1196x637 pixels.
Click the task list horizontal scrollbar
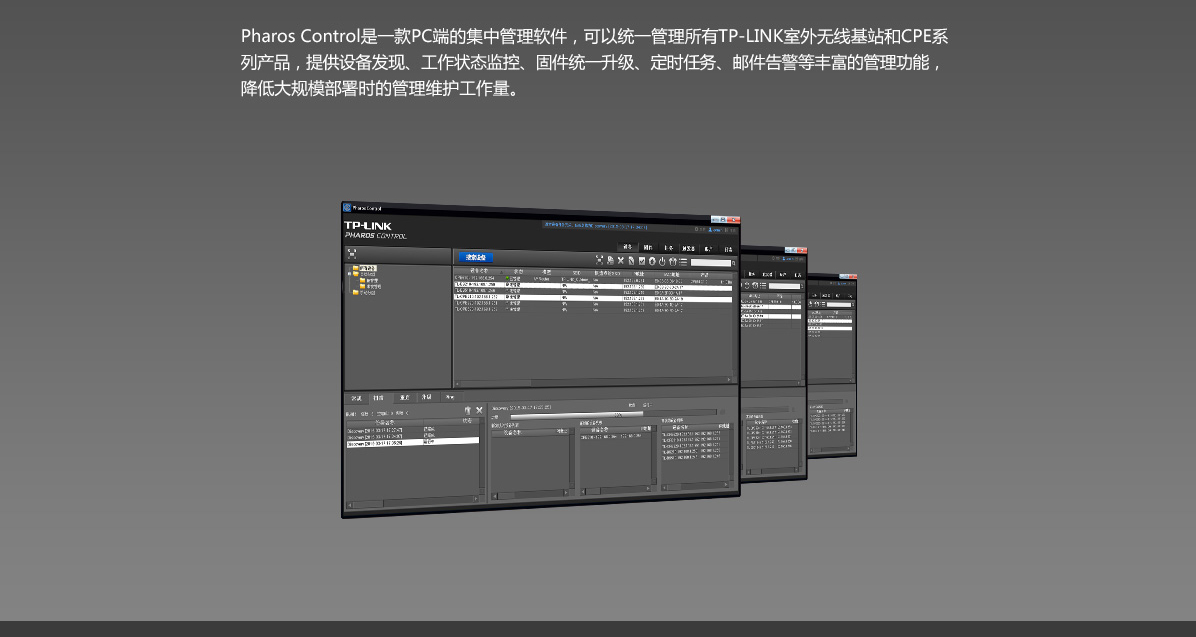(413, 503)
